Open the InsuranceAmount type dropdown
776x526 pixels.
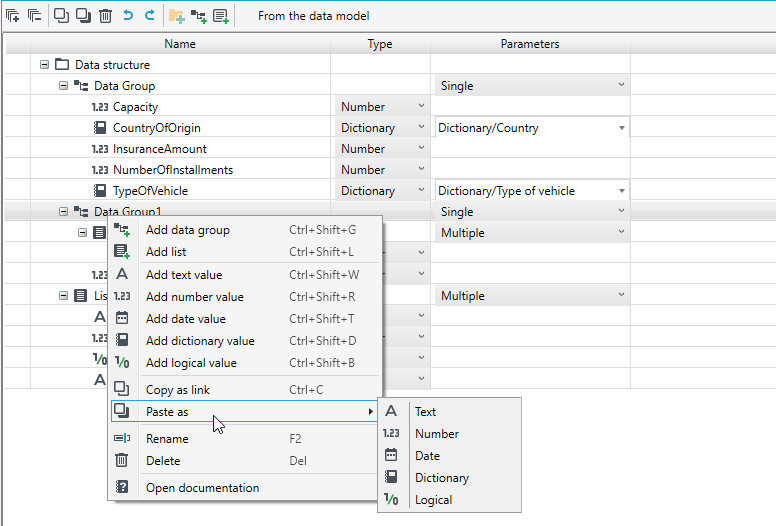(383, 148)
